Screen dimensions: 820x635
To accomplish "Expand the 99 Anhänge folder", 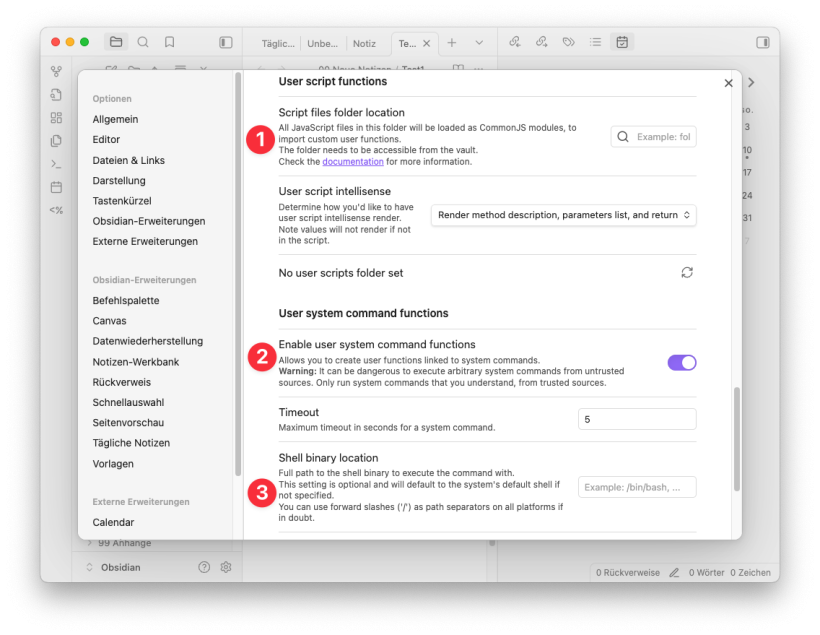I will 120,543.
